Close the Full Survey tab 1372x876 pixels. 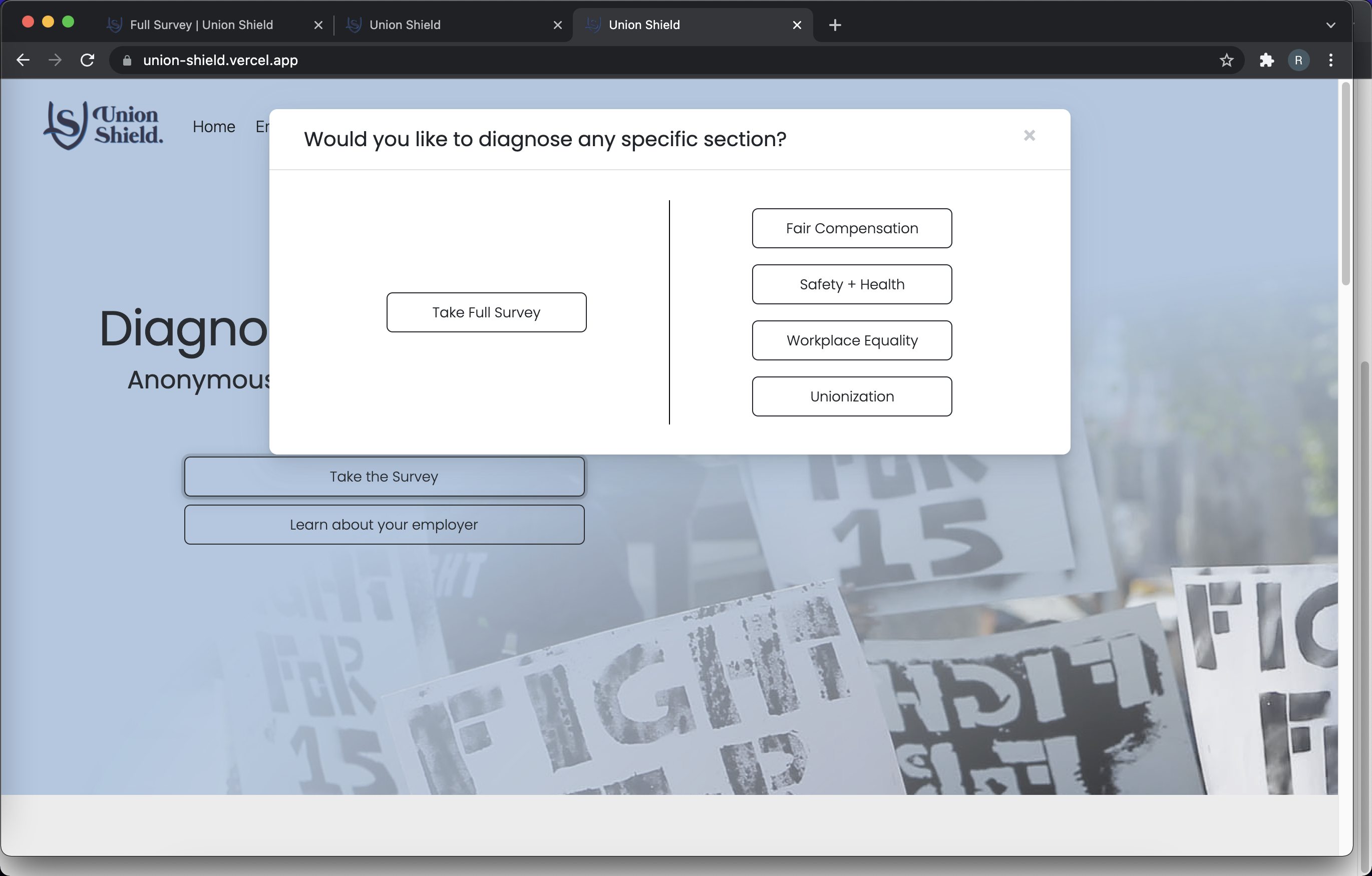coord(318,25)
